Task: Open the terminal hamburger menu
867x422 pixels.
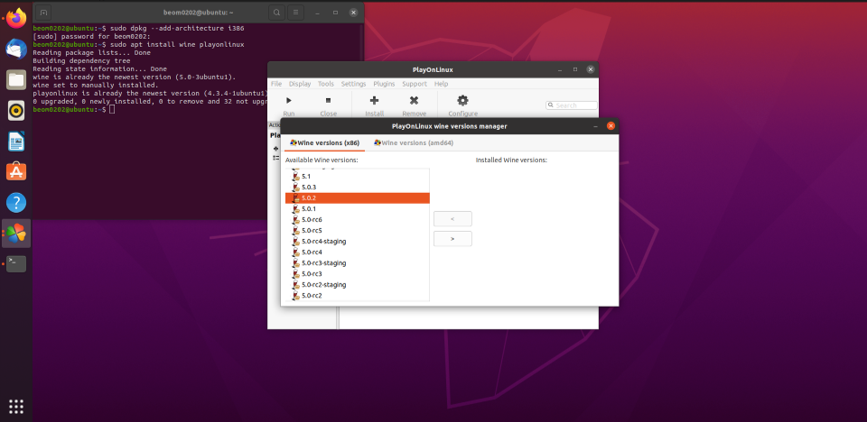Action: [296, 12]
